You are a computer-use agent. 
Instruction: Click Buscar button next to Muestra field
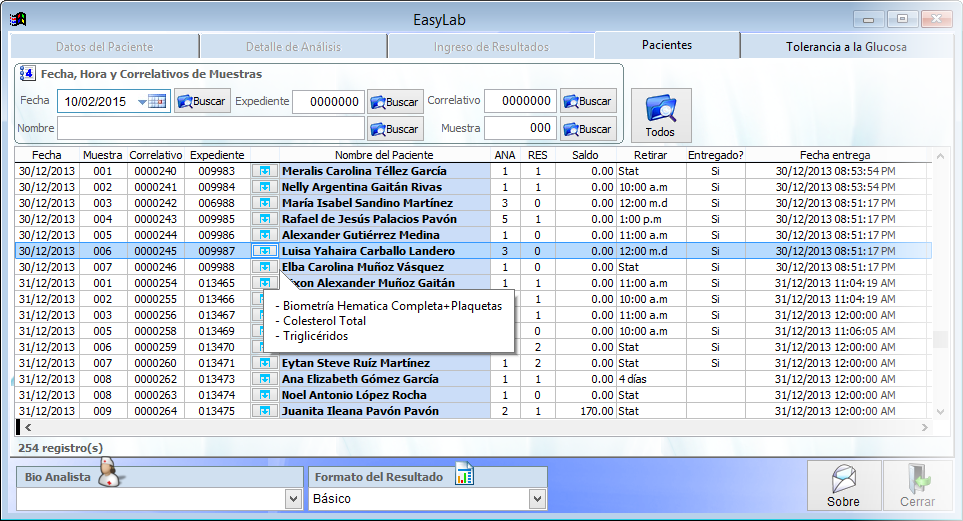(588, 128)
